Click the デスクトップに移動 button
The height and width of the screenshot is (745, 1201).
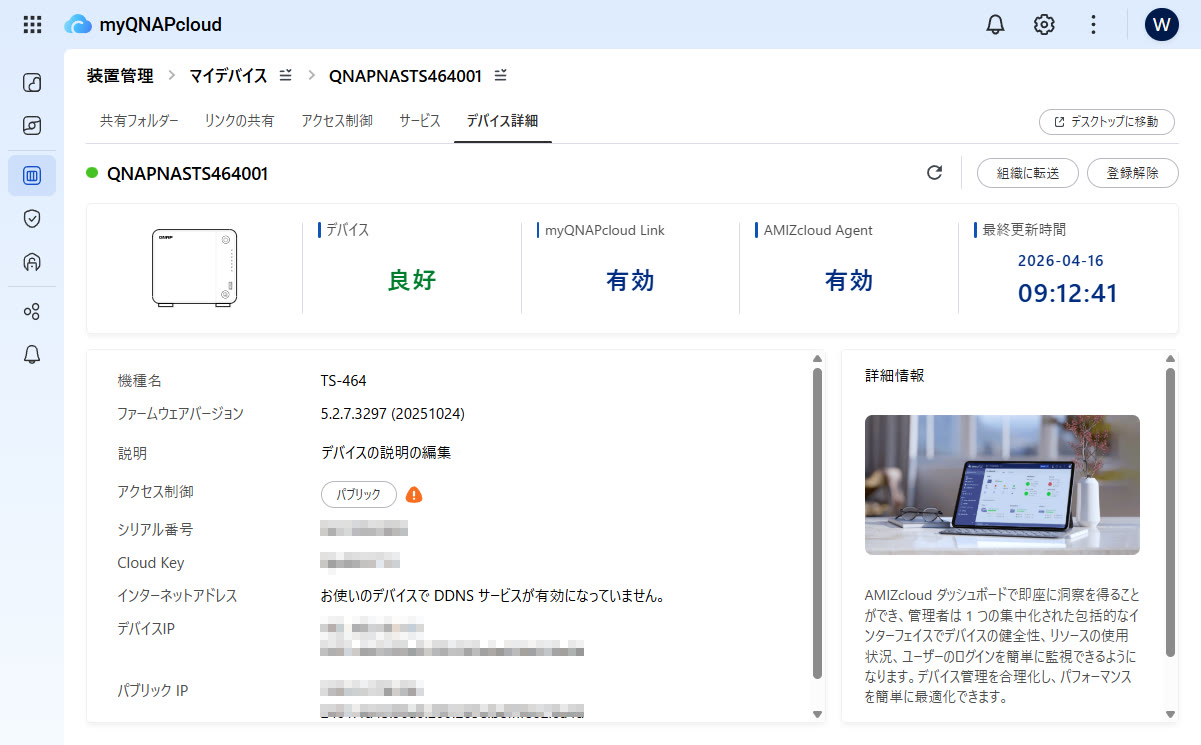point(1106,122)
